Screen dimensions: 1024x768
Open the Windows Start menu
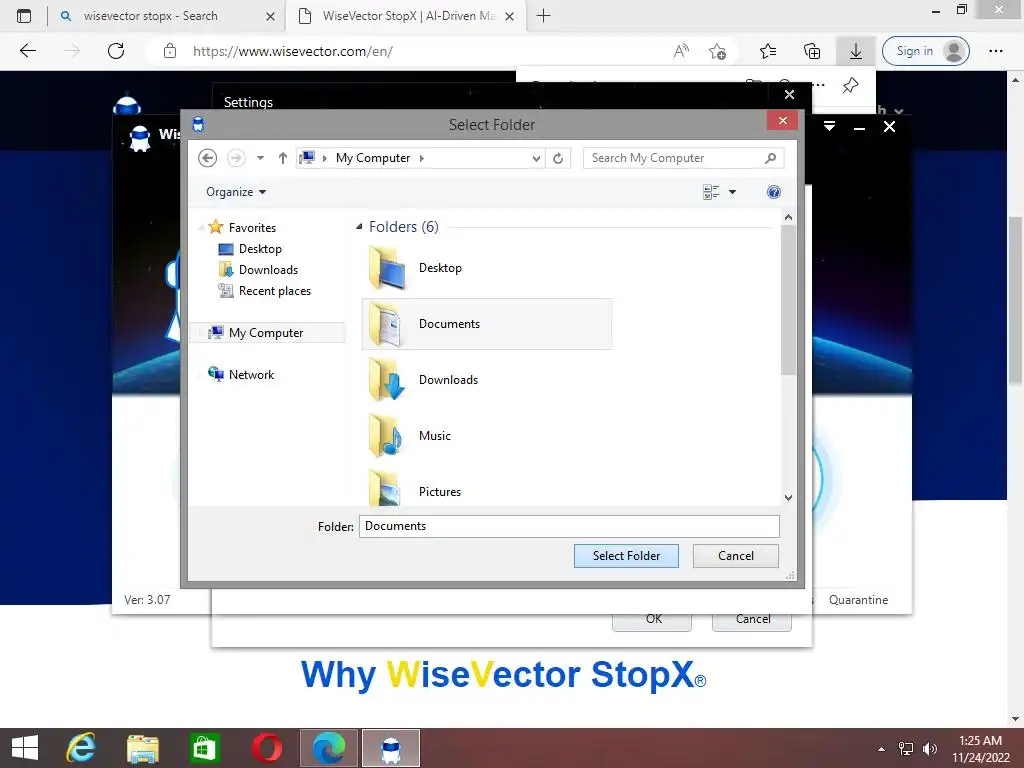(25, 748)
